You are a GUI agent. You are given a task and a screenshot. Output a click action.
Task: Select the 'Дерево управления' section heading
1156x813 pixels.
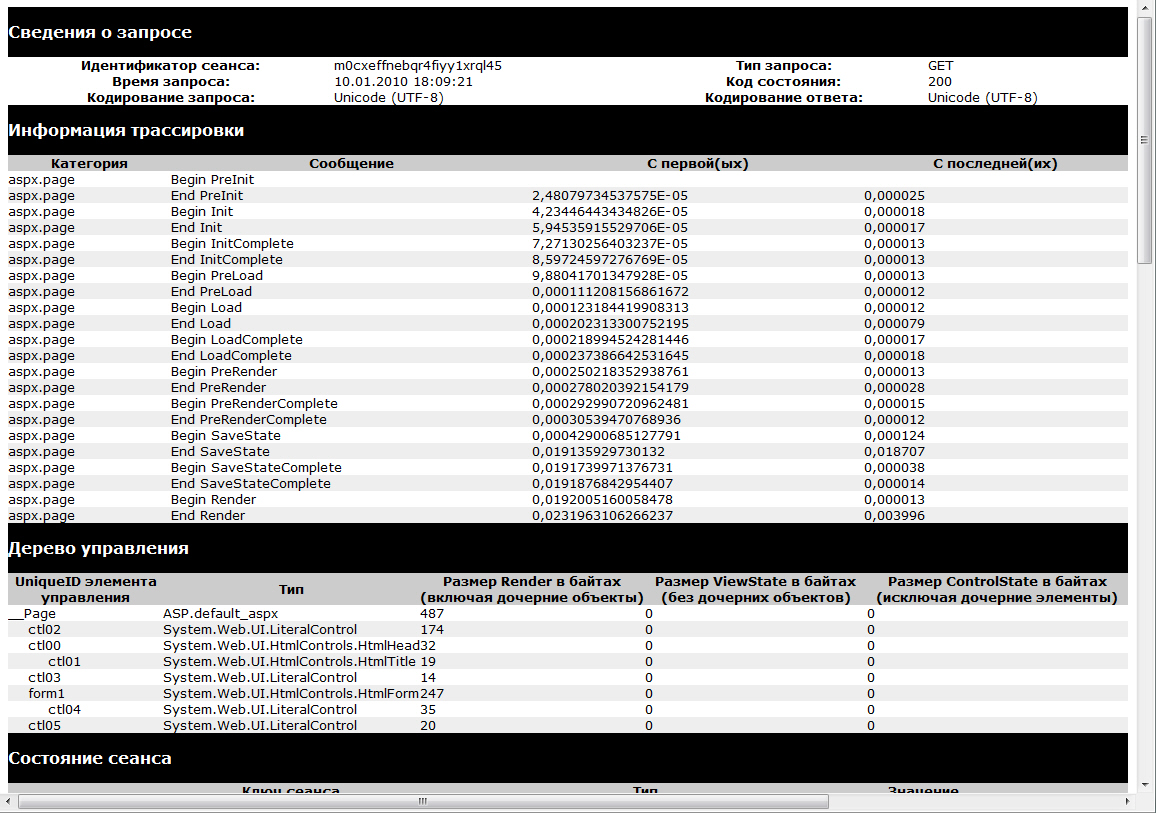pos(98,548)
